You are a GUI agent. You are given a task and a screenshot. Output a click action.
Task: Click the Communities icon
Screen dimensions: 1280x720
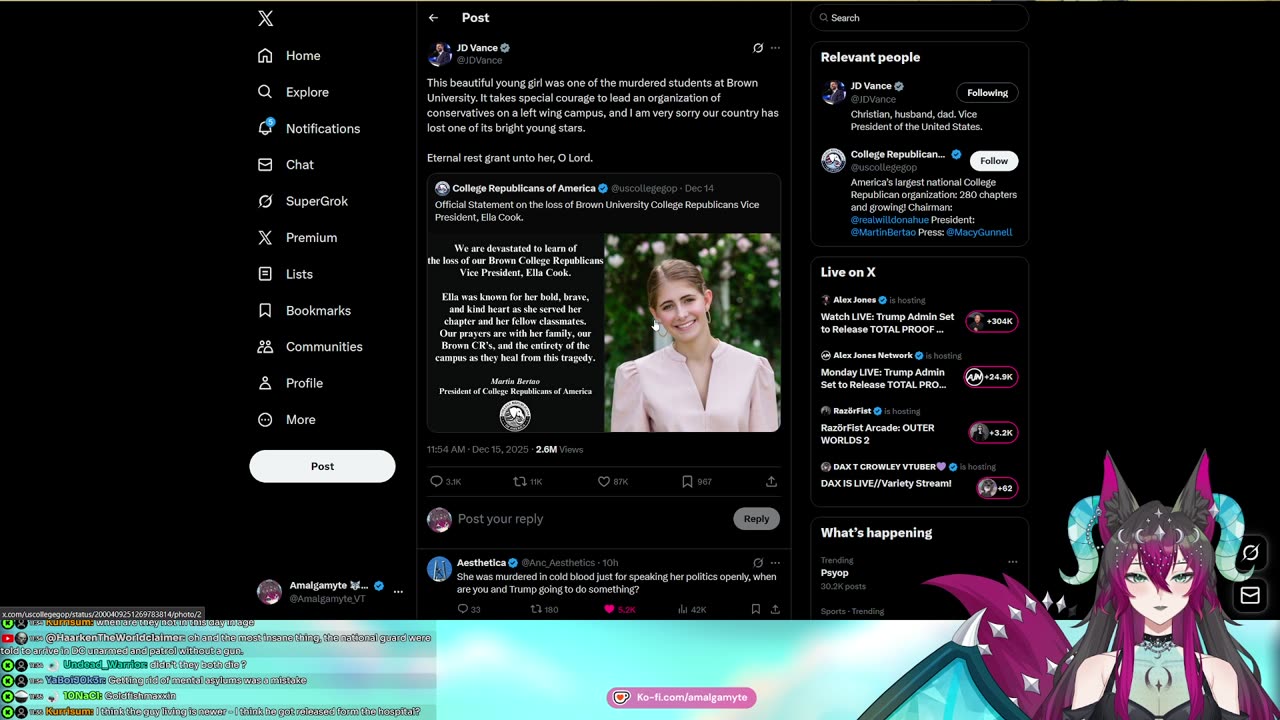click(265, 347)
